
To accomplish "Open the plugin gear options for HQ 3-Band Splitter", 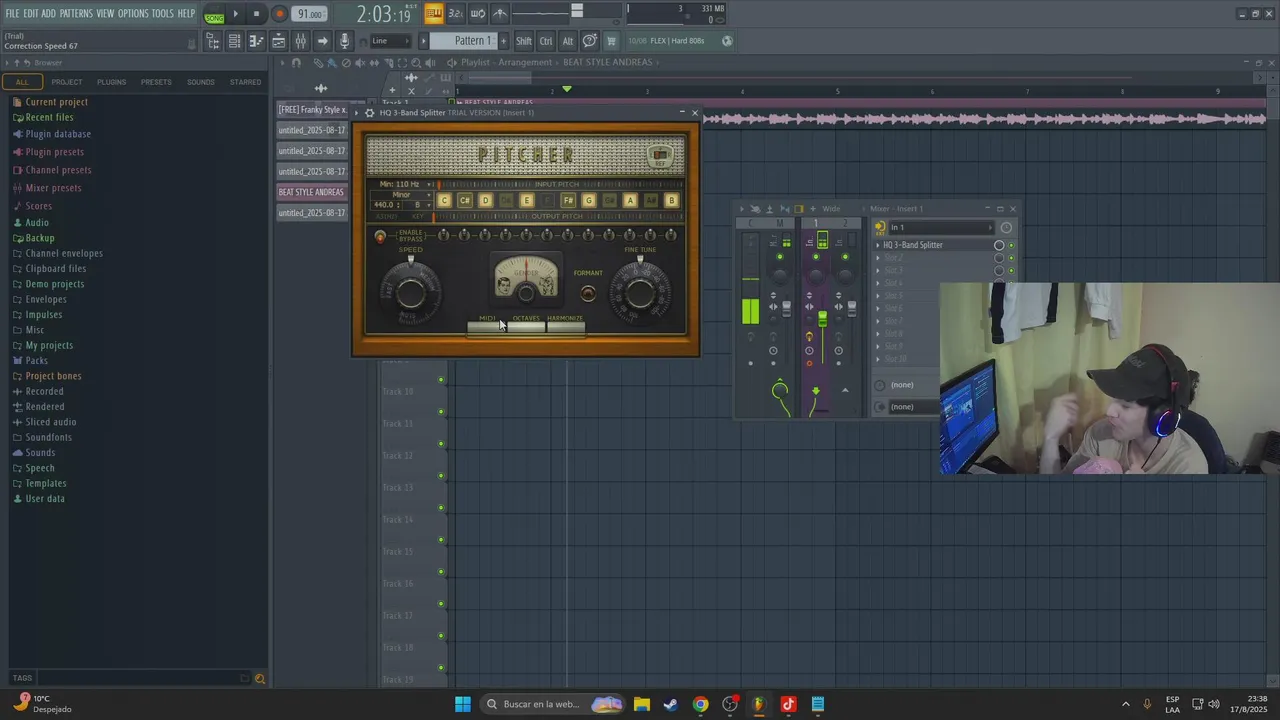I will coord(369,113).
